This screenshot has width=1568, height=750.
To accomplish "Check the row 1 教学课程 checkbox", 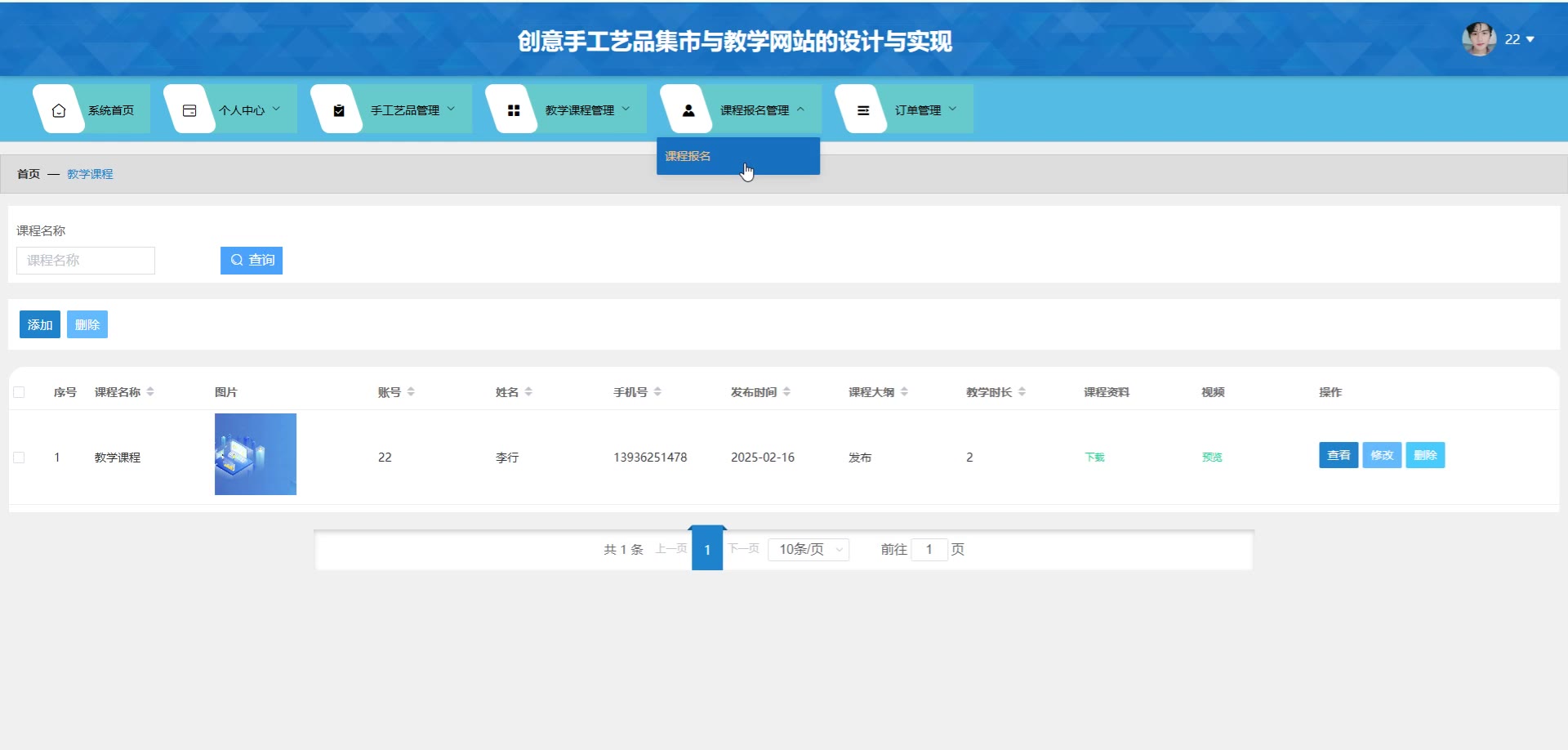I will [x=19, y=458].
